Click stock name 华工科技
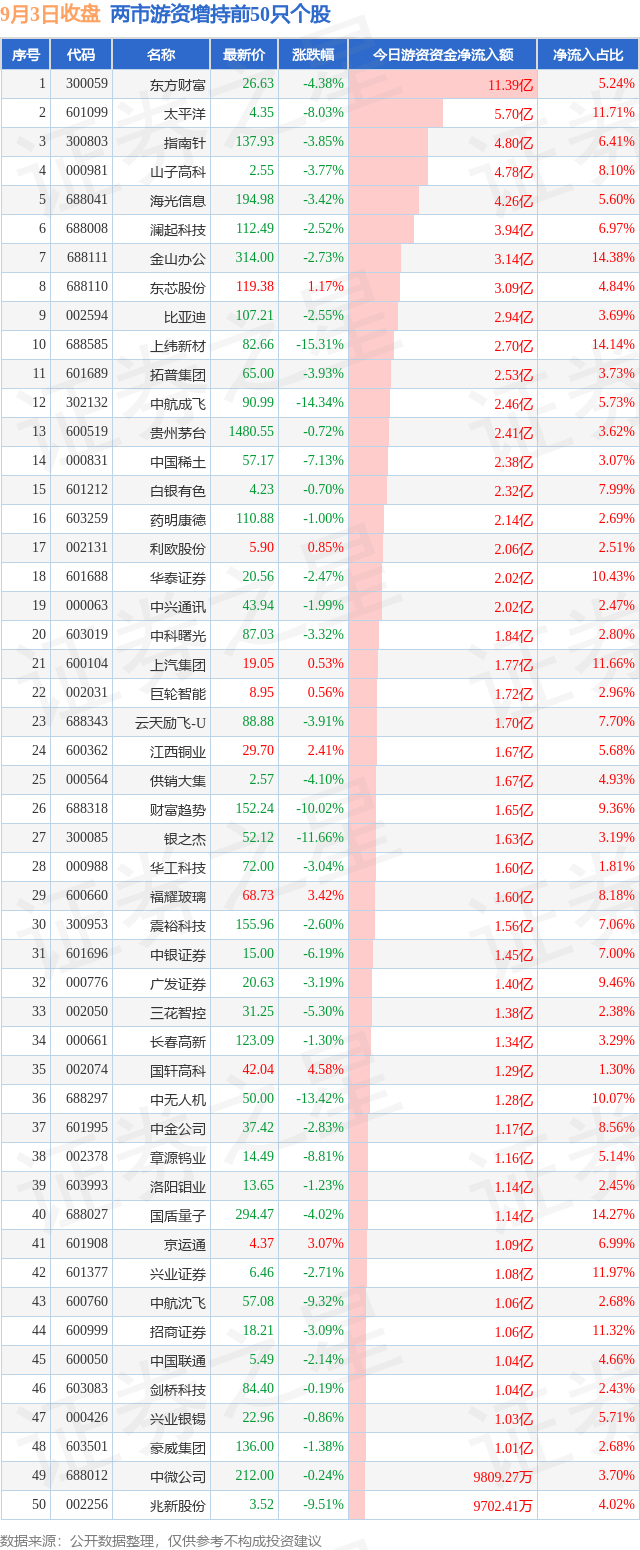This screenshot has width=640, height=1550. pyautogui.click(x=178, y=867)
